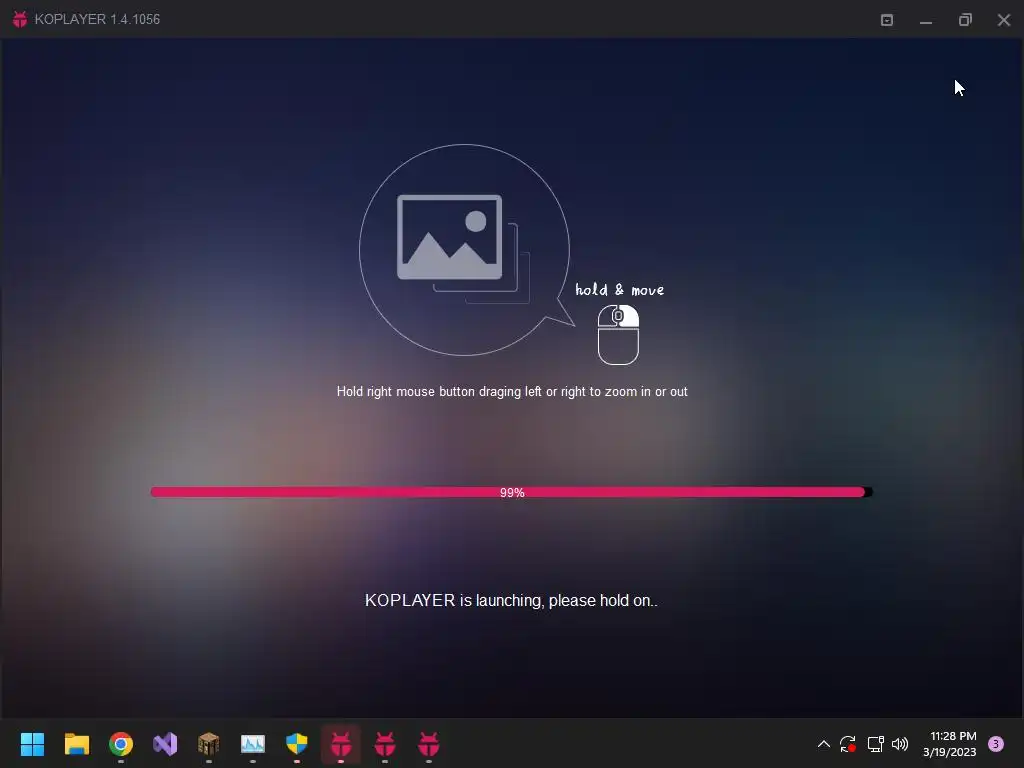Minimize the KOPLAYER window

(926, 22)
